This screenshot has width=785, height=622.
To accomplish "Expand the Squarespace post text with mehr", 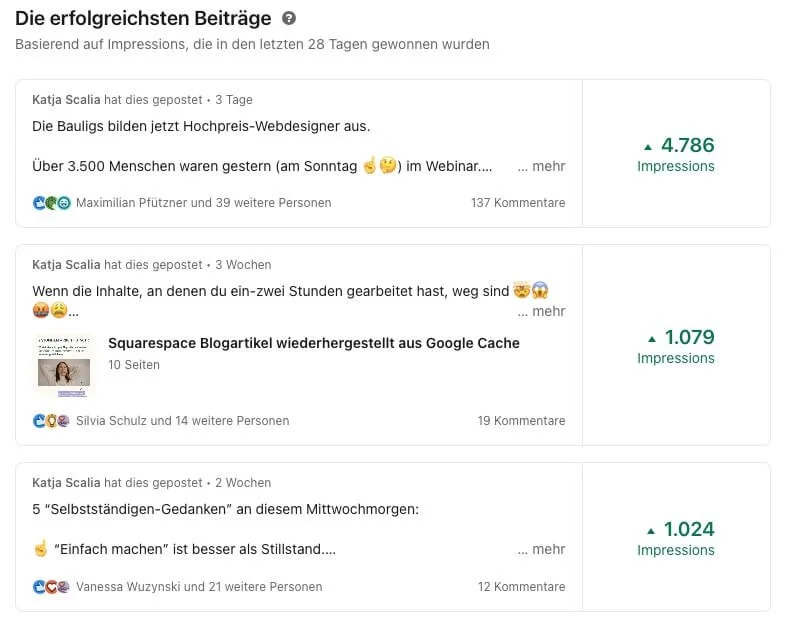I will click(541, 312).
